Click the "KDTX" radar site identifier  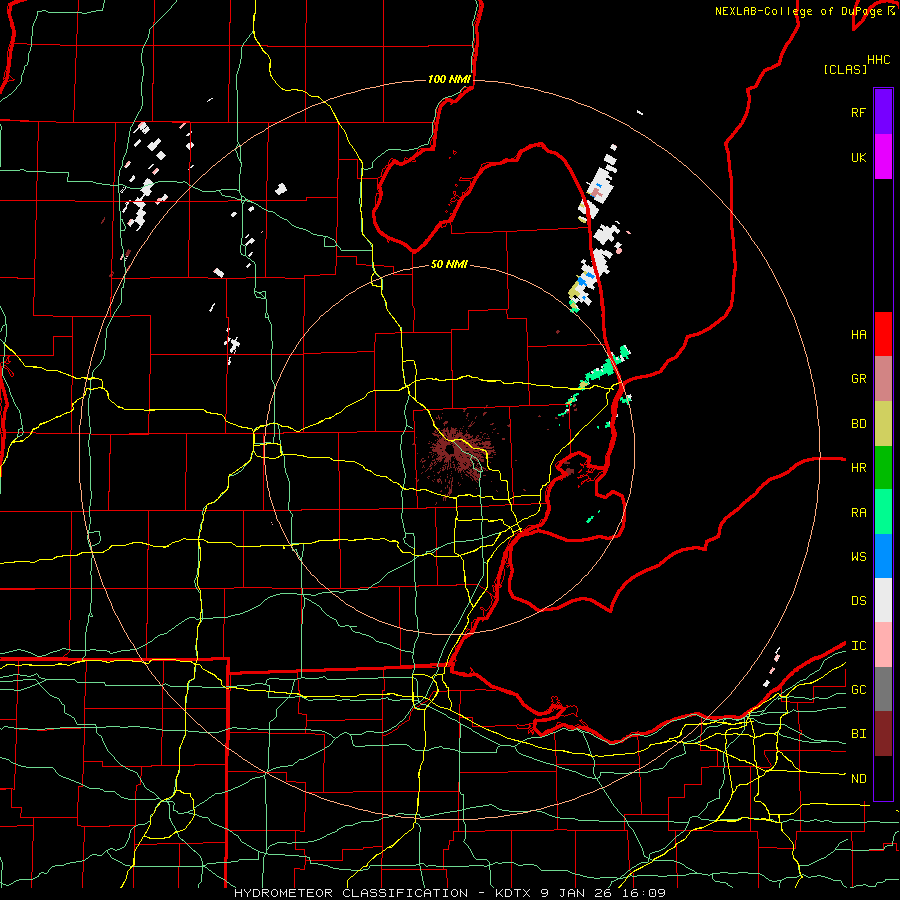[x=514, y=893]
